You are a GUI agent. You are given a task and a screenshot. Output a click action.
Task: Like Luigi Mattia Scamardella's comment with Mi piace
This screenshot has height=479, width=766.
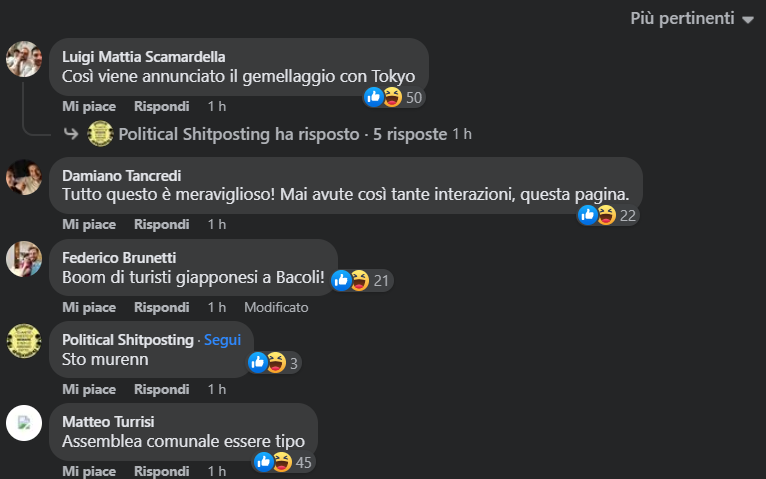tap(89, 106)
